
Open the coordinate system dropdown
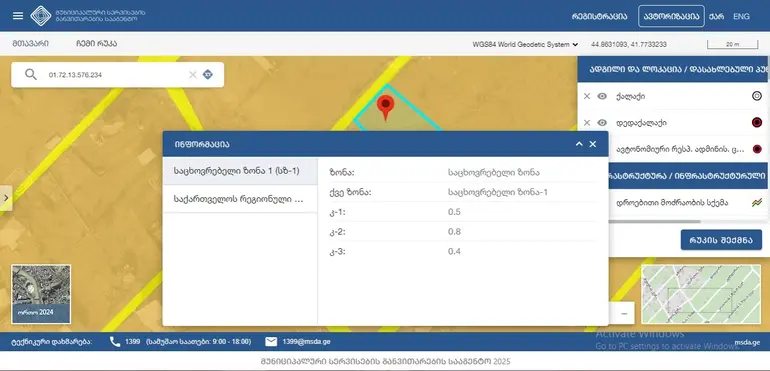tap(525, 44)
